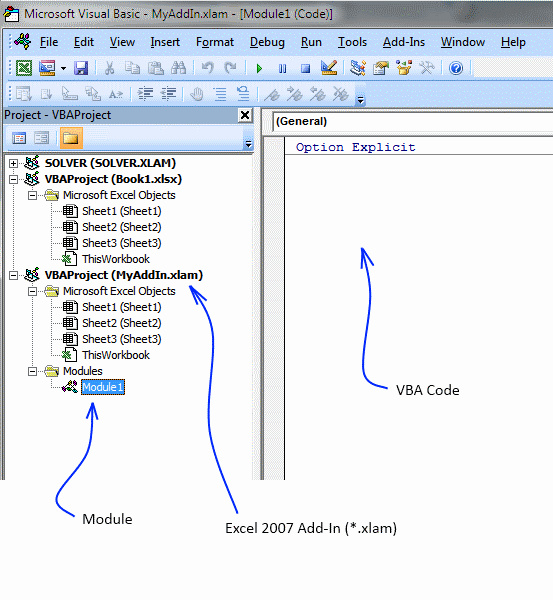This screenshot has height=600, width=553.
Task: Open Help via question mark icon
Action: [456, 68]
